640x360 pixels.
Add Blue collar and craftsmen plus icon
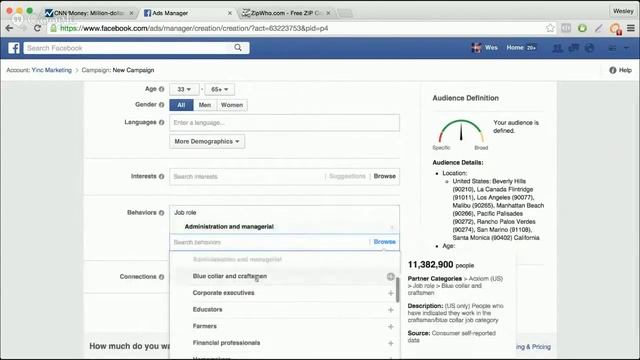(x=391, y=276)
